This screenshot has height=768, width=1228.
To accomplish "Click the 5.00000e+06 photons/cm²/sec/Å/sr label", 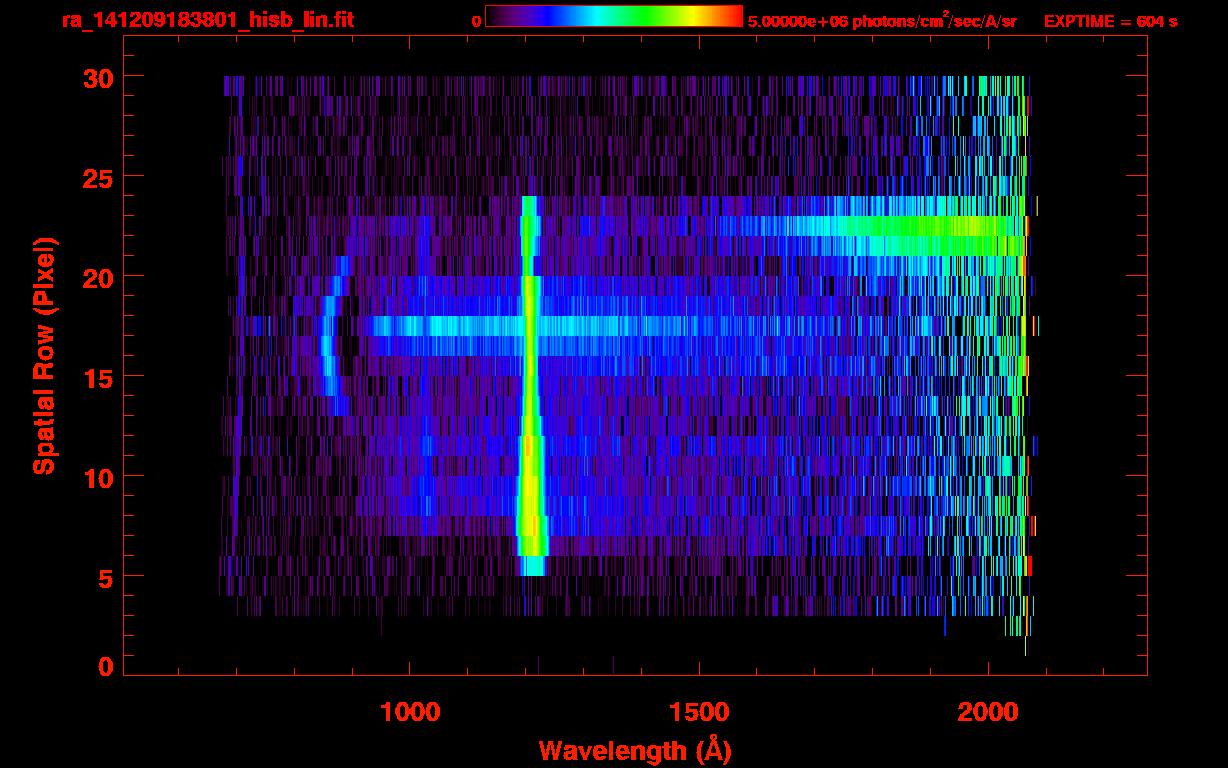I will click(x=883, y=20).
